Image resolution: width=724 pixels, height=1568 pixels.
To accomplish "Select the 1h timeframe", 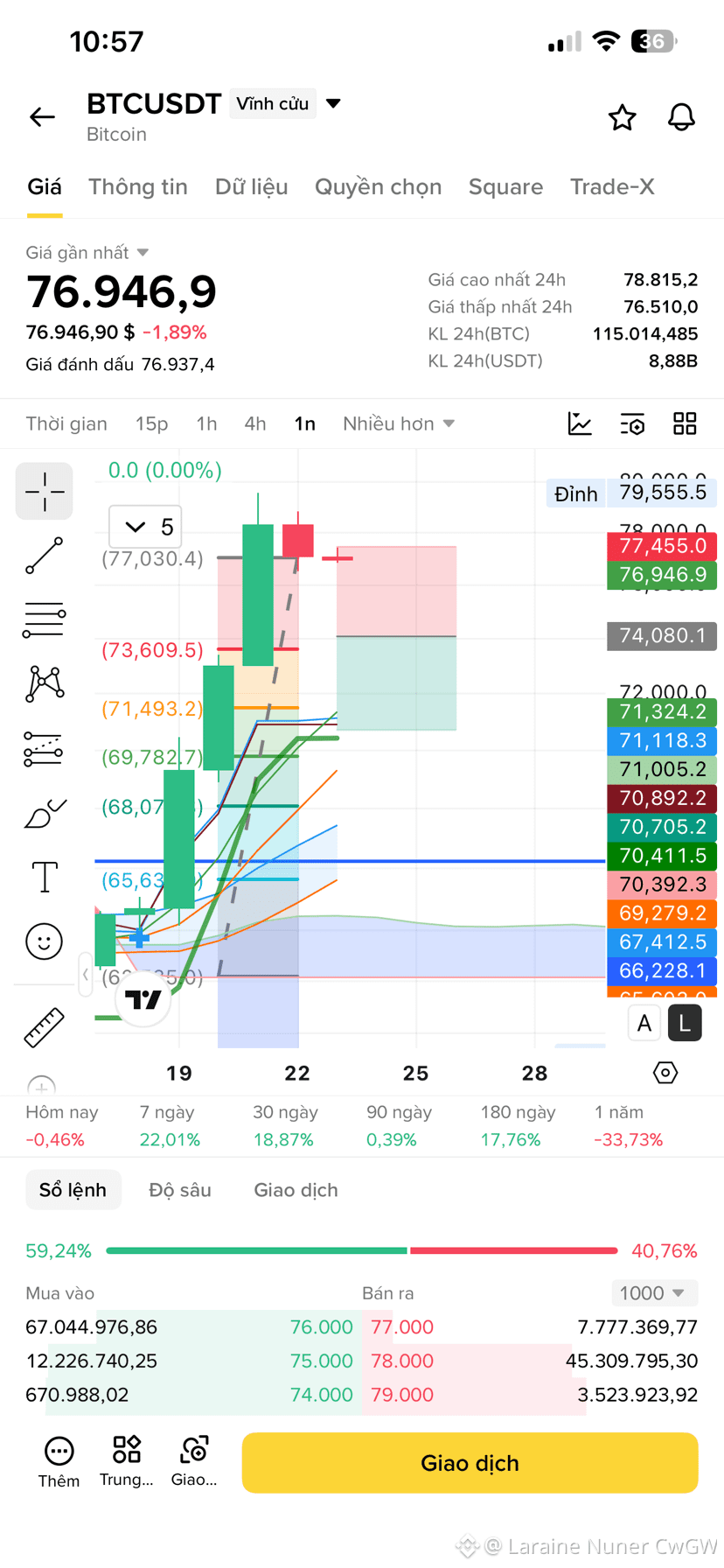I will 206,423.
